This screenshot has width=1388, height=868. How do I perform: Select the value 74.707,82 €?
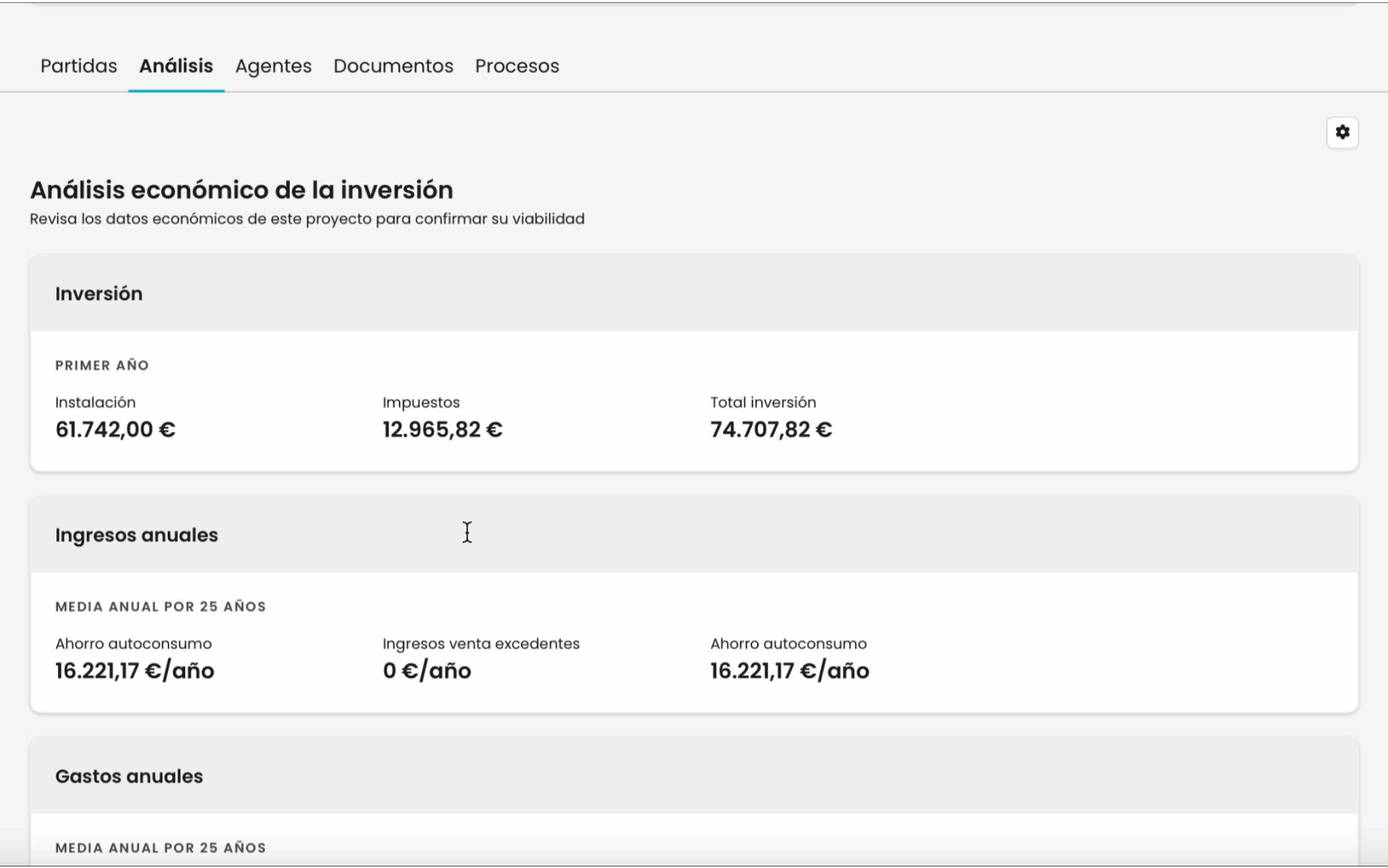771,429
